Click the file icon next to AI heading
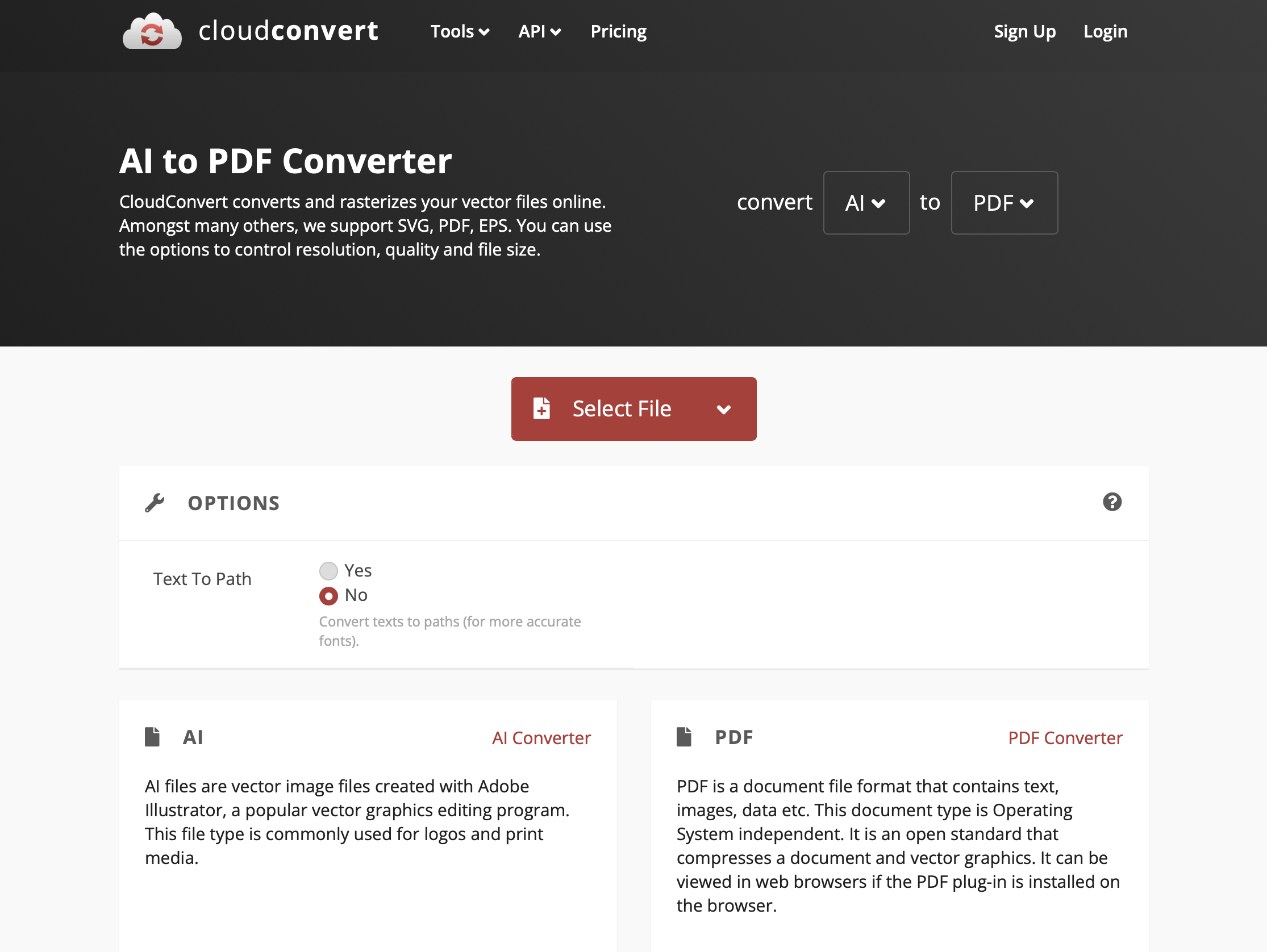This screenshot has height=952, width=1267. point(152,737)
